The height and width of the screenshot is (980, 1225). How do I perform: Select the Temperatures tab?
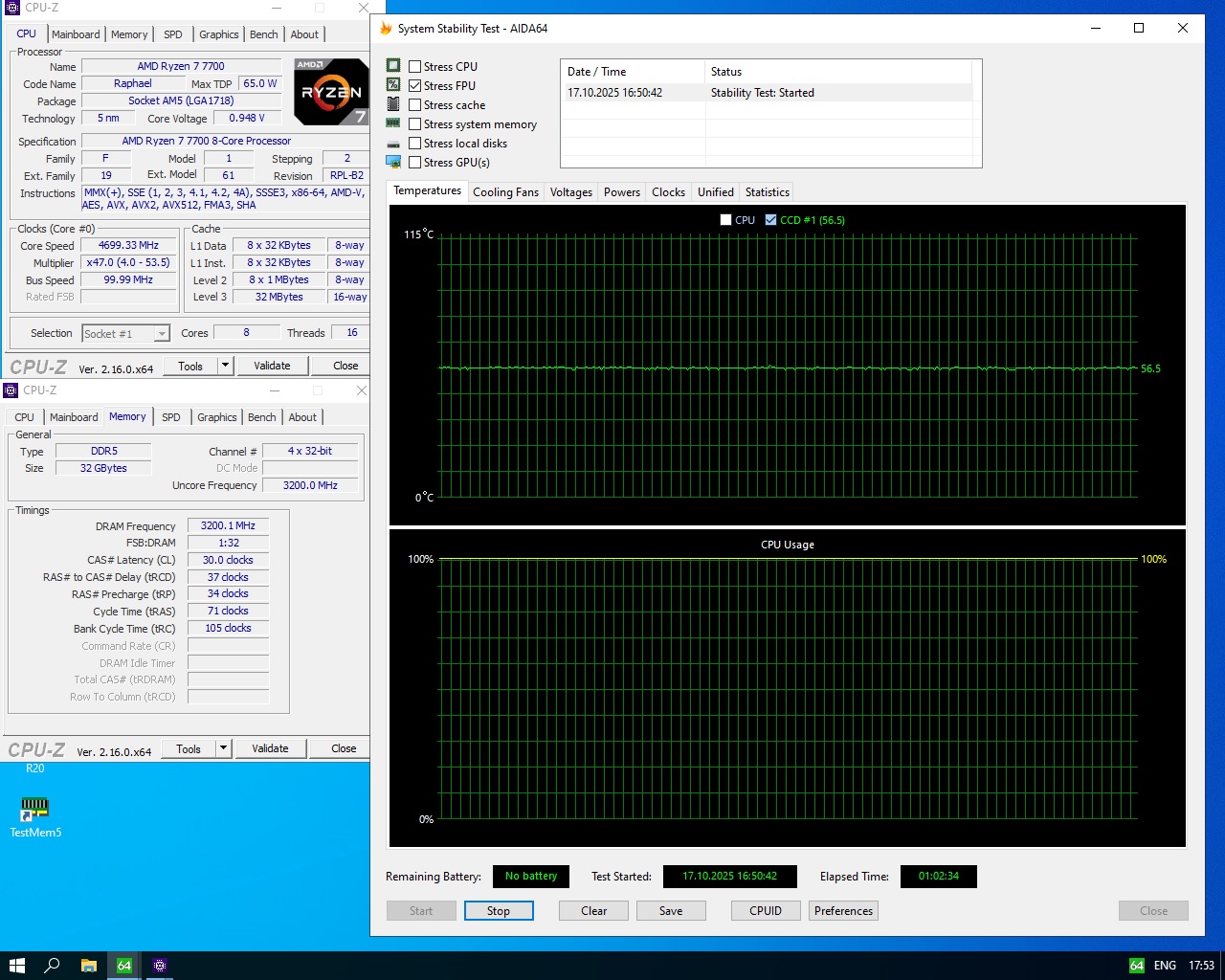coord(428,191)
